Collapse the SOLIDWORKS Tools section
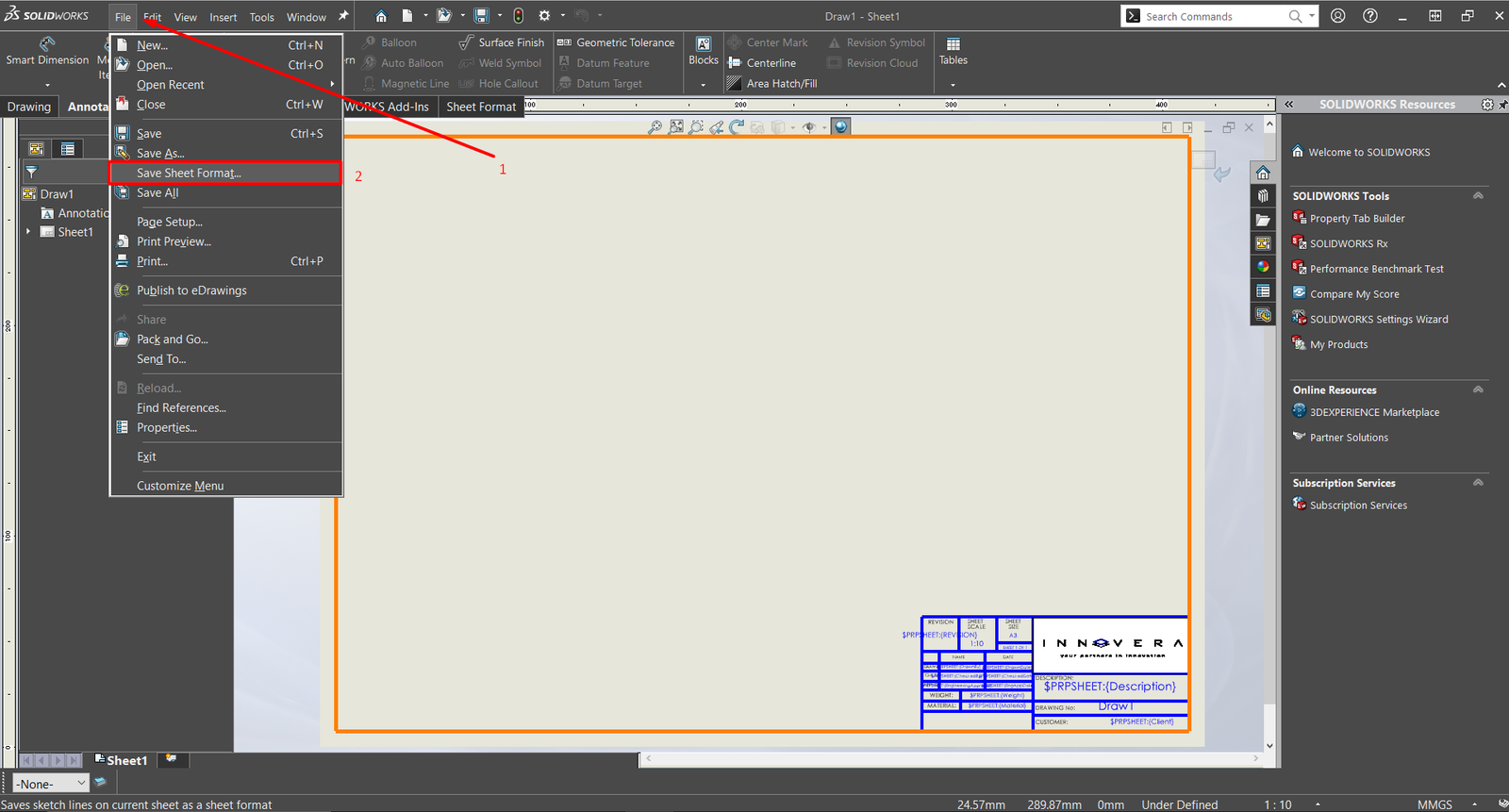This screenshot has width=1509, height=812. click(x=1478, y=196)
